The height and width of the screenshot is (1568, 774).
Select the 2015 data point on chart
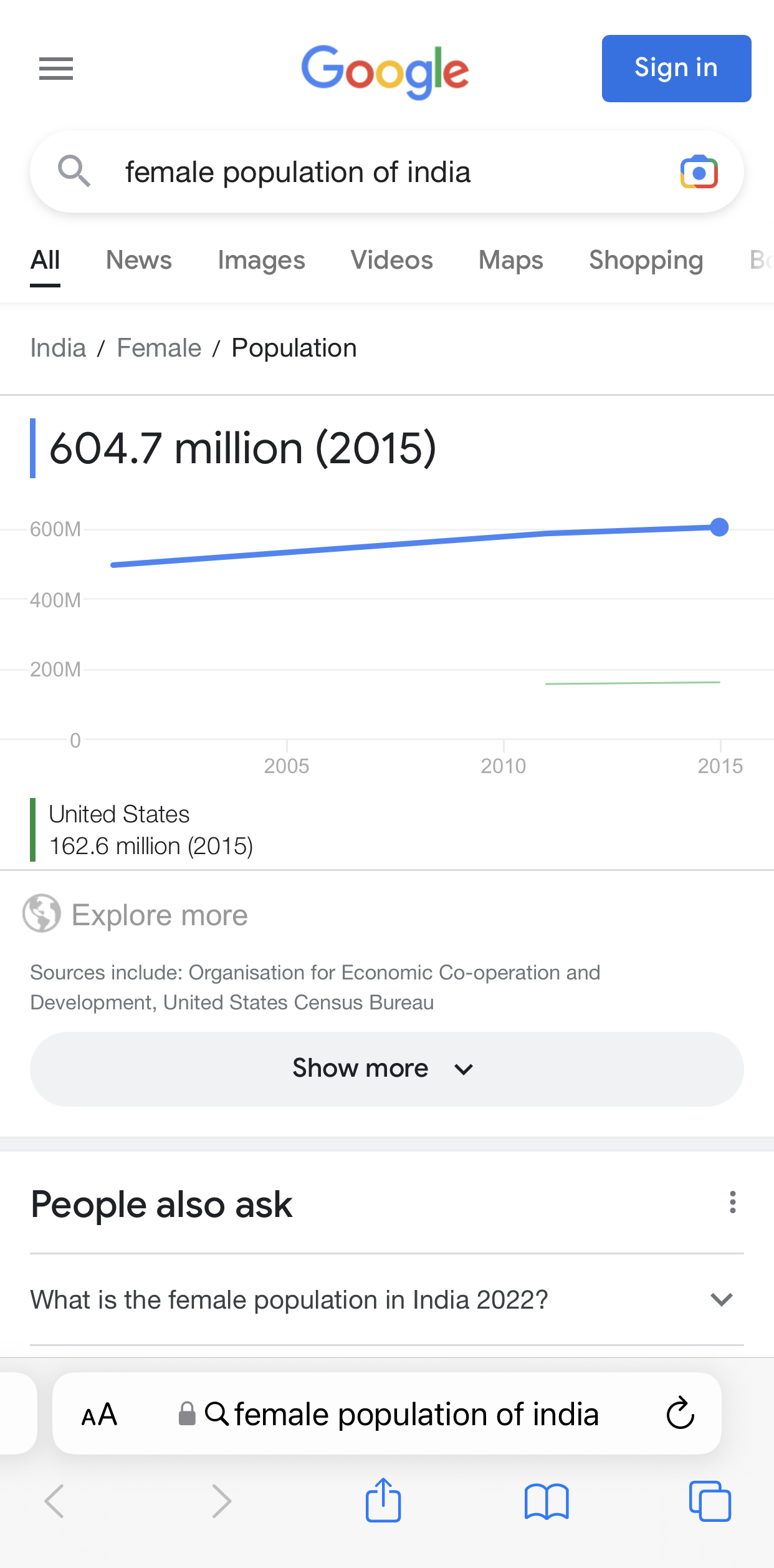click(719, 527)
